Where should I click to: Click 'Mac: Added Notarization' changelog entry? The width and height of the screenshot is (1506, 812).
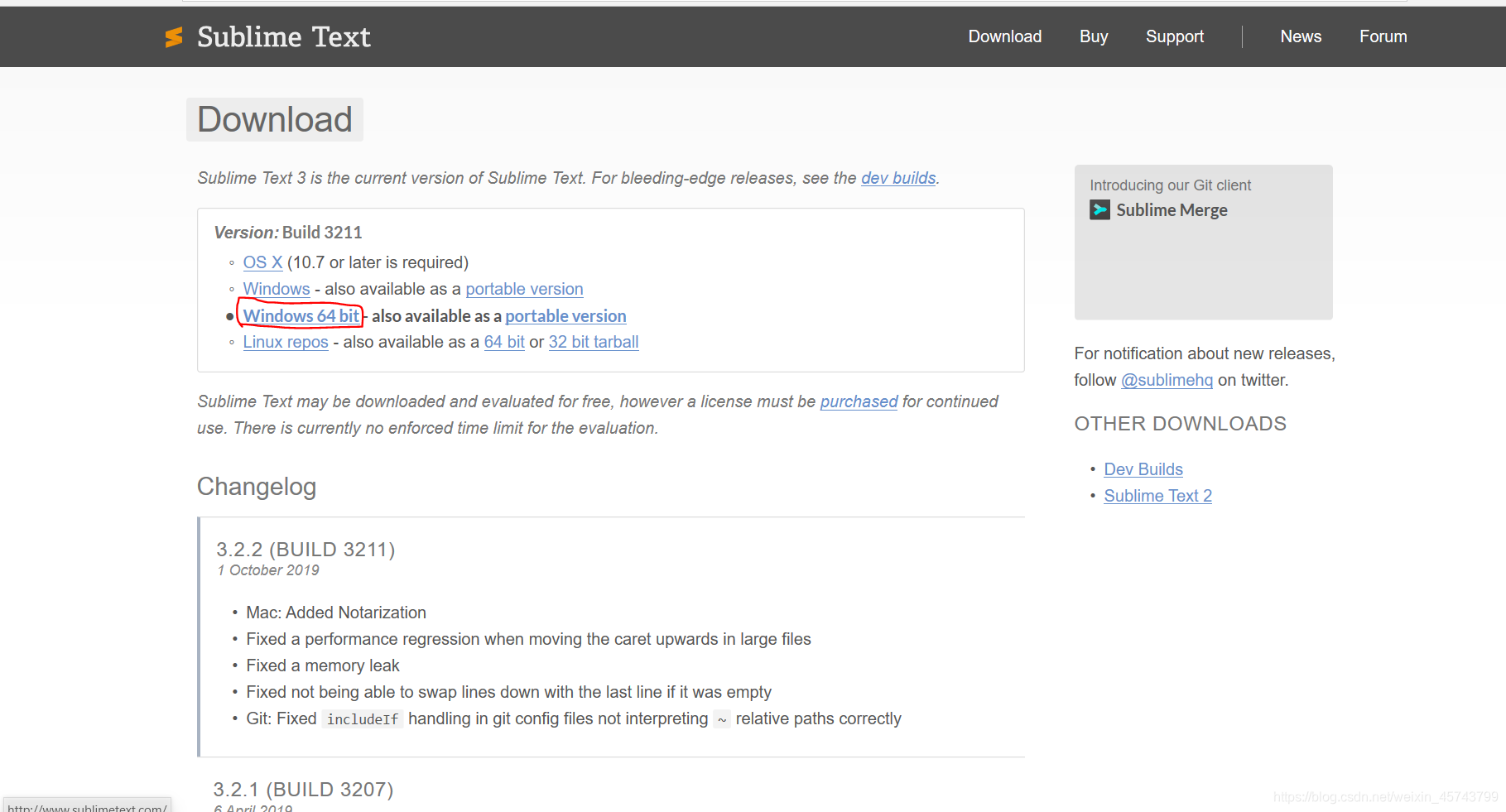click(336, 613)
